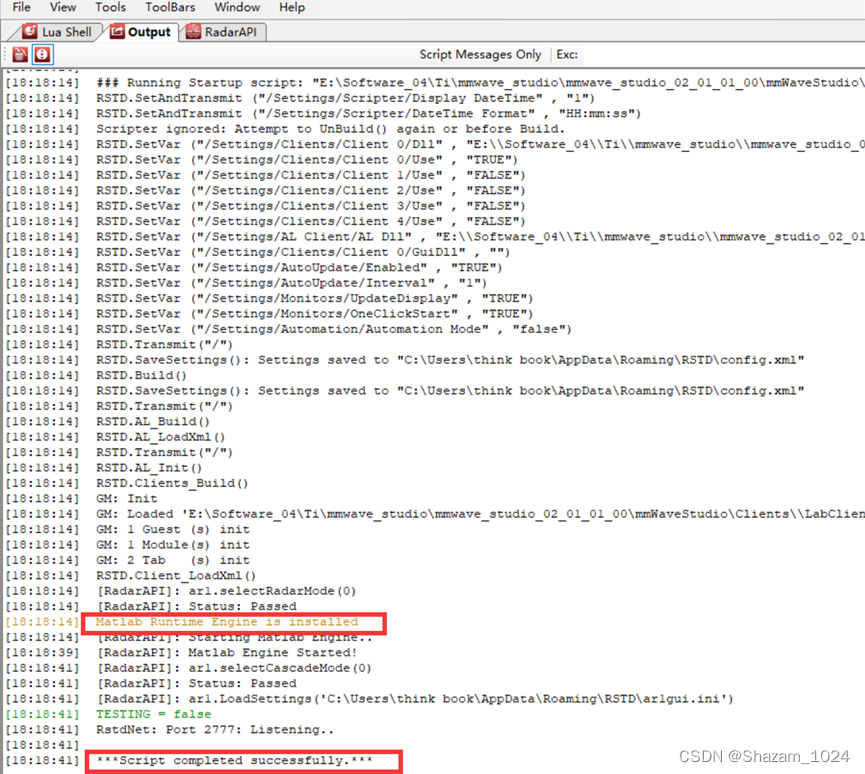Click the 'RstdNet: Port 2777: Listening..' line

(215, 730)
